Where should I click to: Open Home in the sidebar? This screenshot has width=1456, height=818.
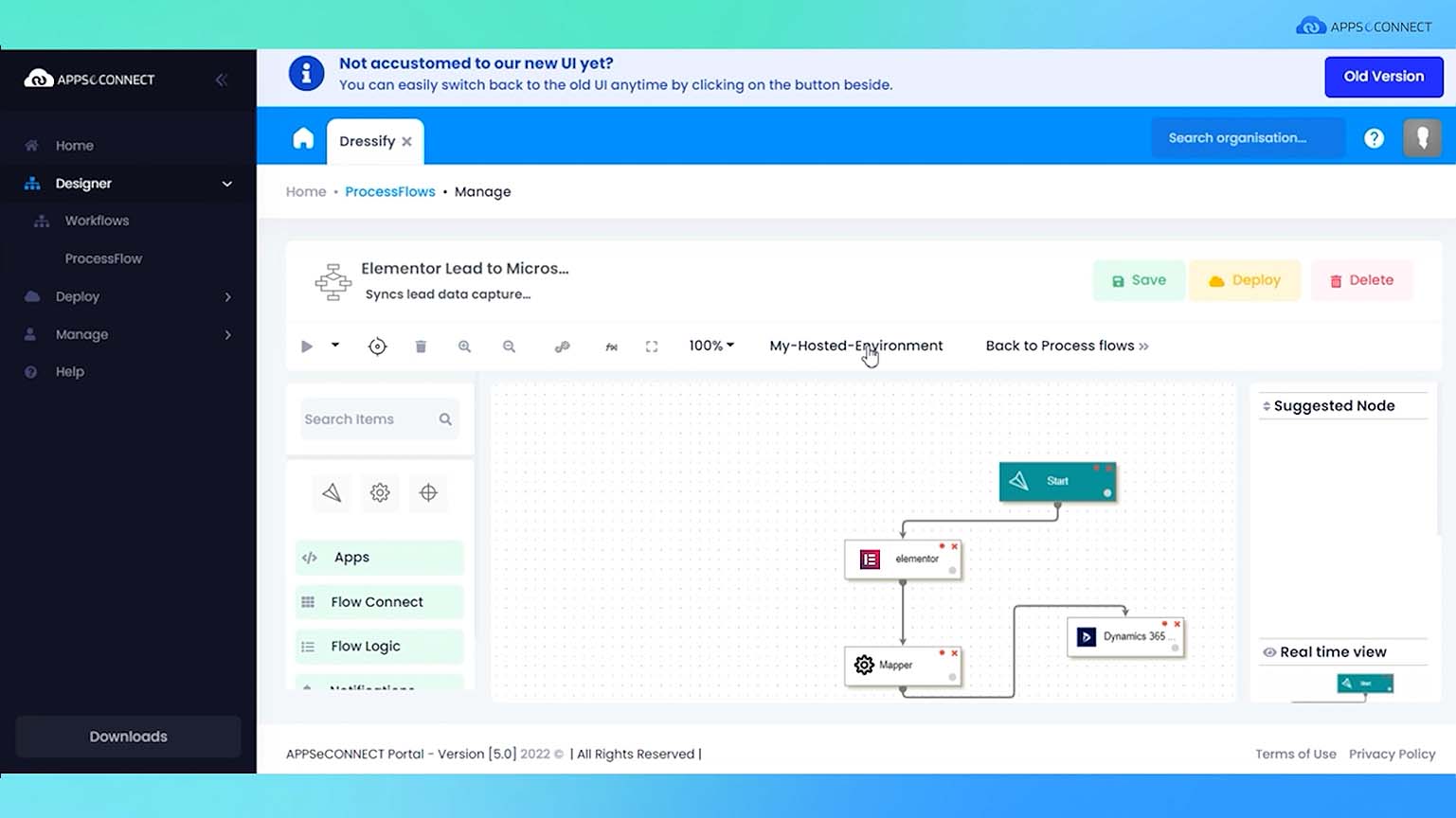[75, 146]
